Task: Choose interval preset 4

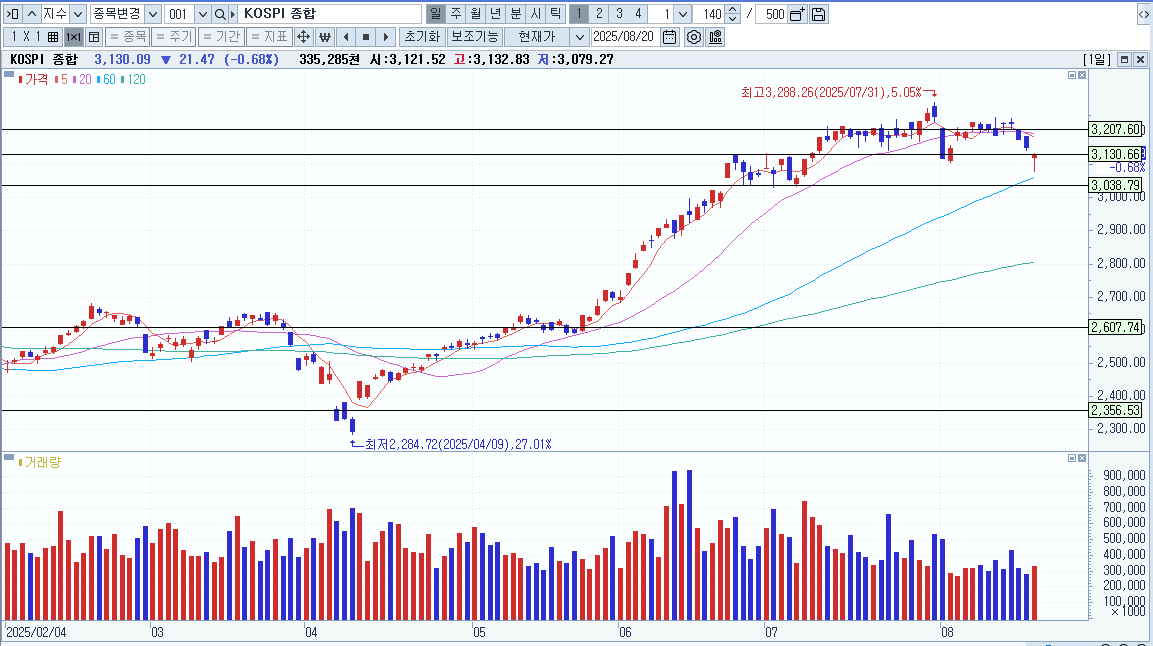Action: point(638,14)
